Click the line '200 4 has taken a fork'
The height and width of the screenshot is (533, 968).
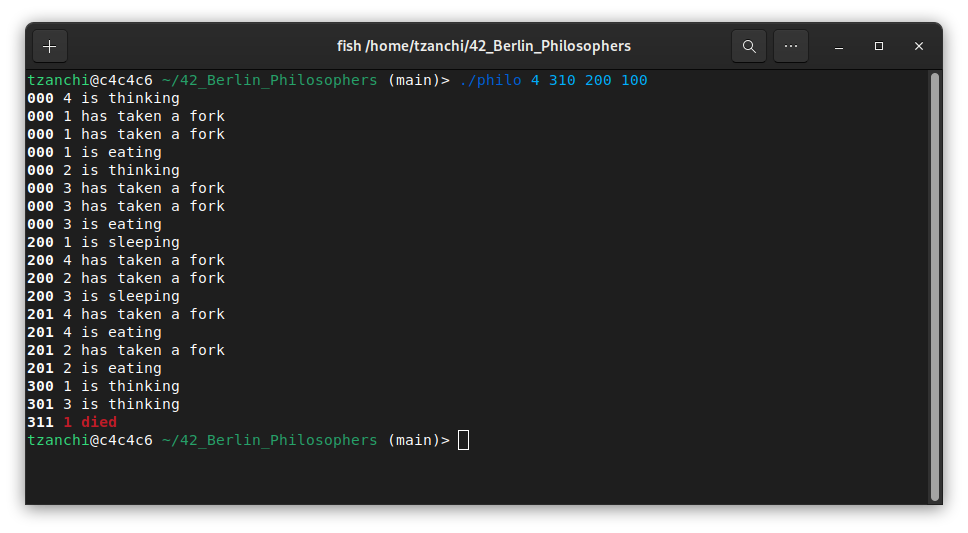(x=126, y=260)
